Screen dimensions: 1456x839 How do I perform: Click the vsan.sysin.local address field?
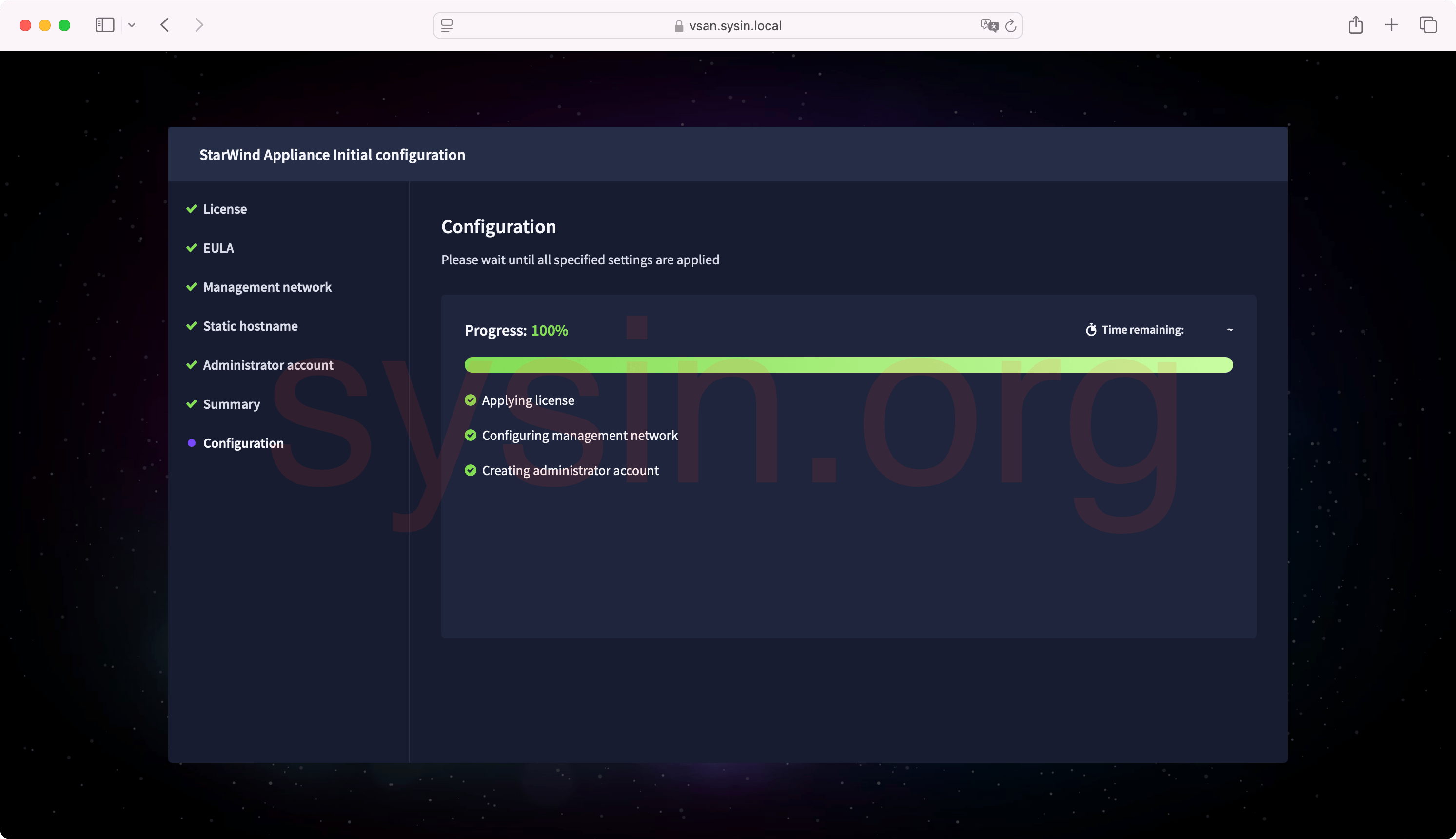pos(728,25)
